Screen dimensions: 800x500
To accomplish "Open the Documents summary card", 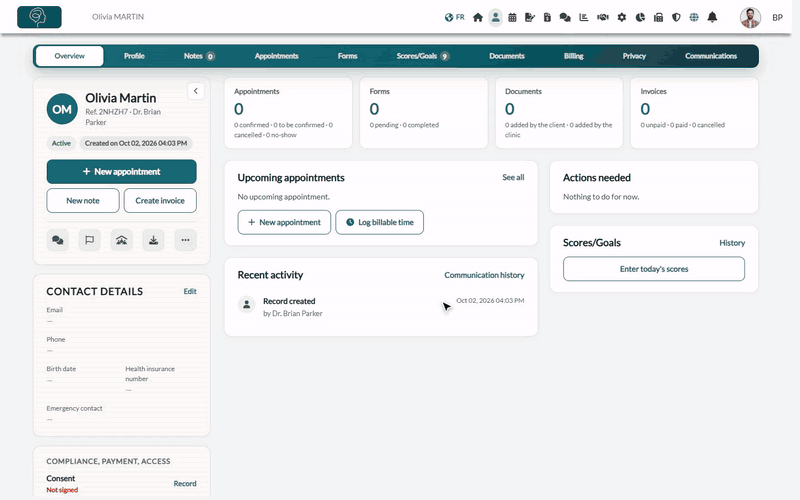I will (x=559, y=113).
